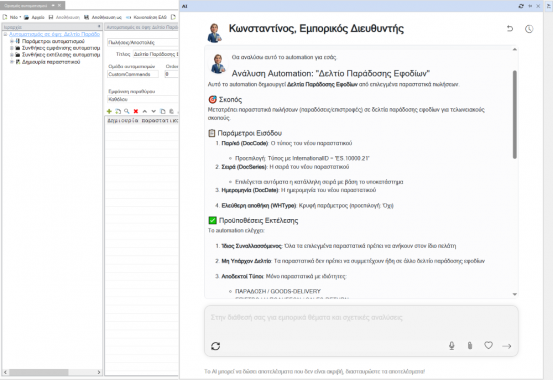This screenshot has width=553, height=380.
Task: Click the move up arrow icon
Action: click(145, 111)
